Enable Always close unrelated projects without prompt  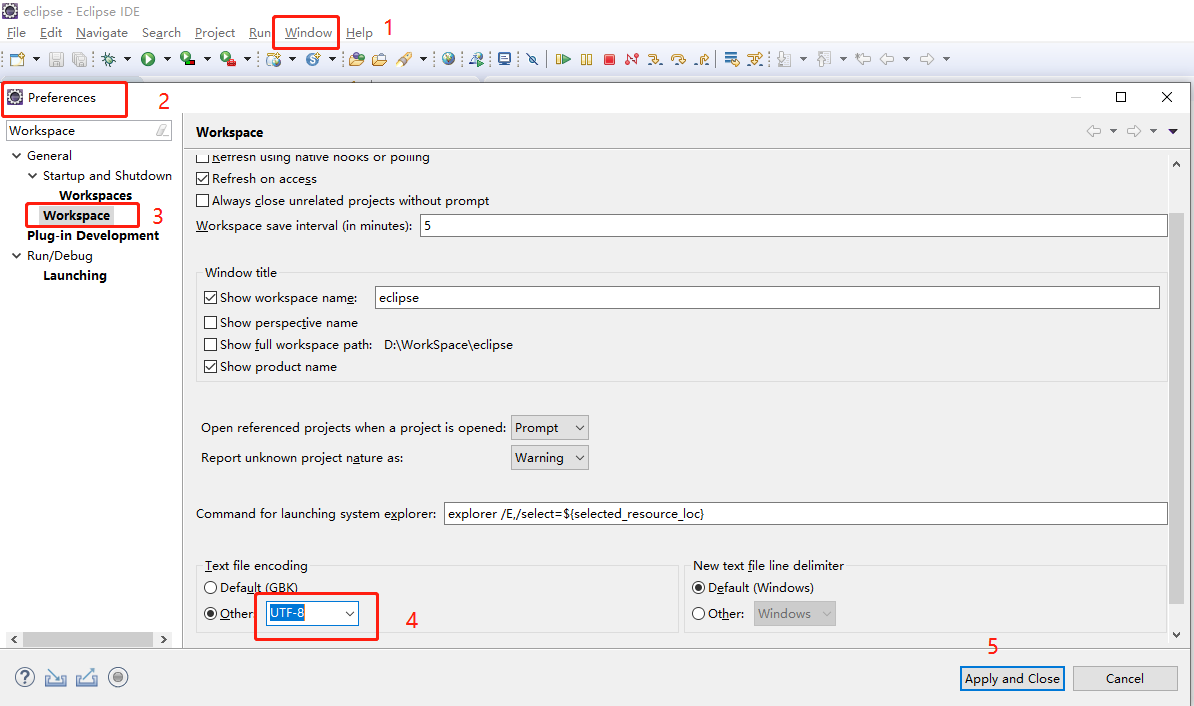(203, 201)
